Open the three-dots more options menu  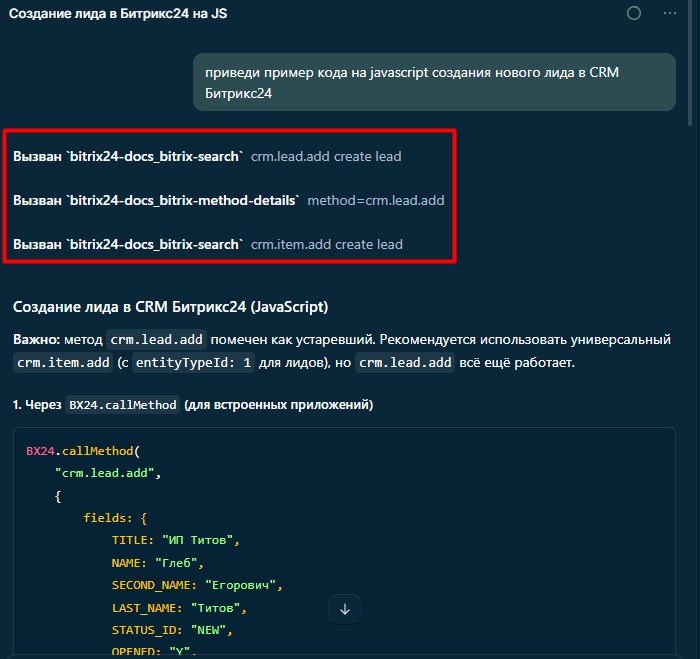click(x=670, y=13)
